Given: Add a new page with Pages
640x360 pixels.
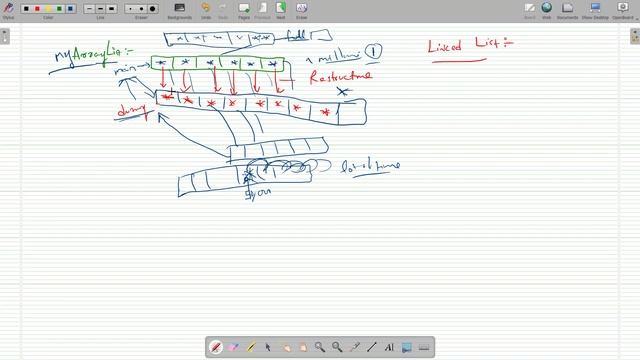Looking at the screenshot, I should point(244,11).
